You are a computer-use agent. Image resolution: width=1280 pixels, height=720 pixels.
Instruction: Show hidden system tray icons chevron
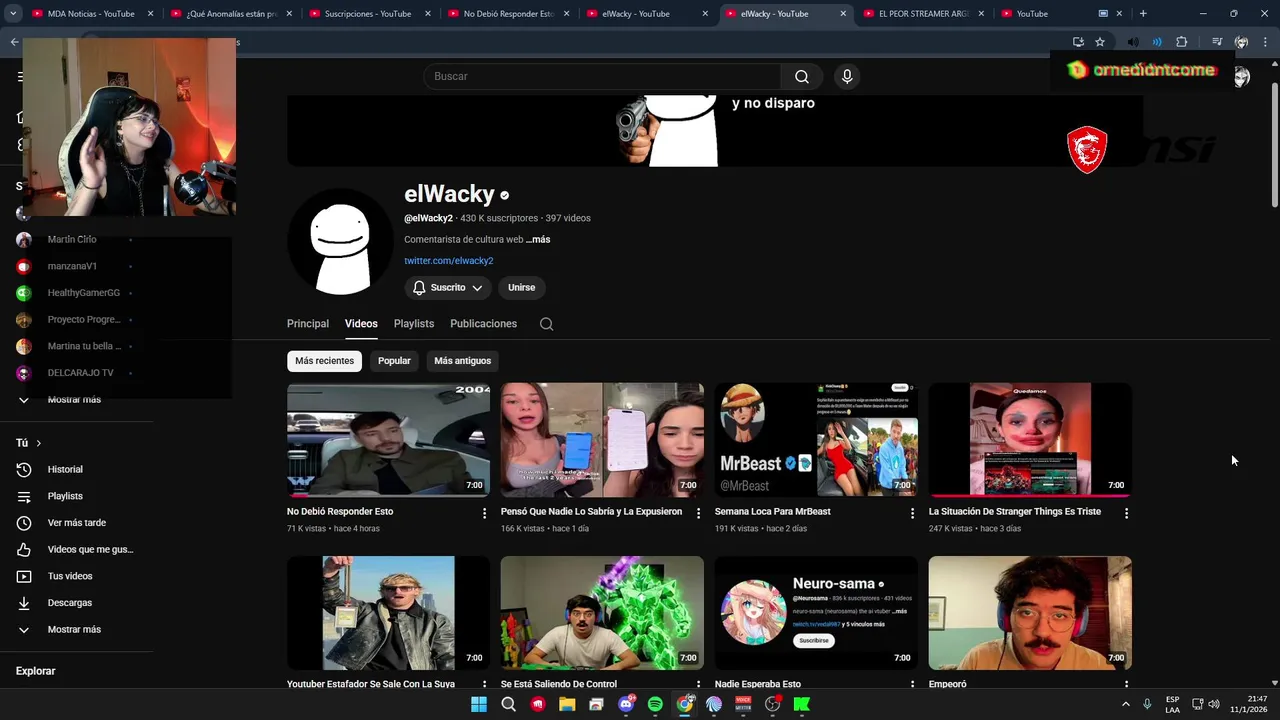pos(1126,704)
